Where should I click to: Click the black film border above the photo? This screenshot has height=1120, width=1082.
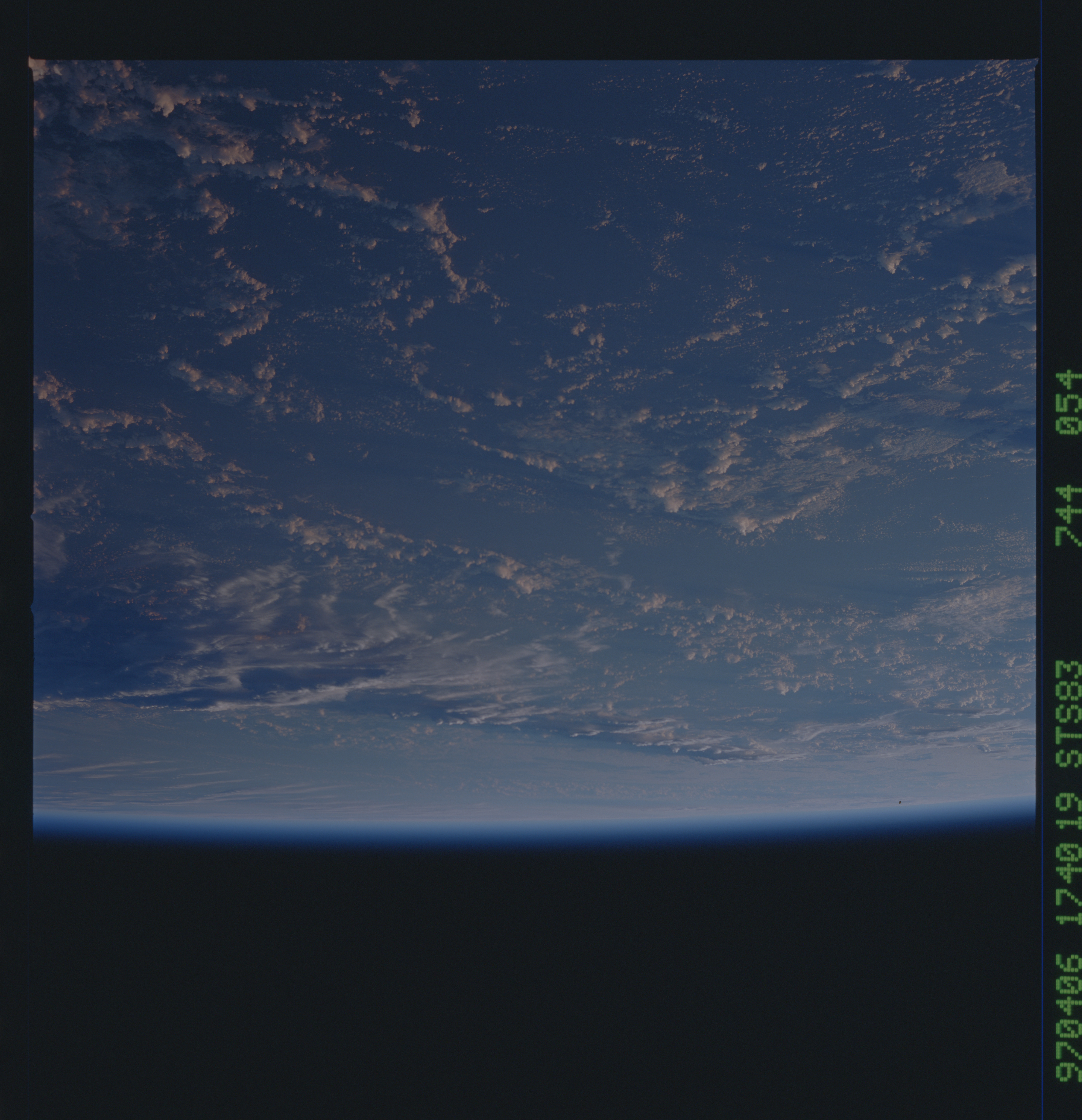point(514,29)
